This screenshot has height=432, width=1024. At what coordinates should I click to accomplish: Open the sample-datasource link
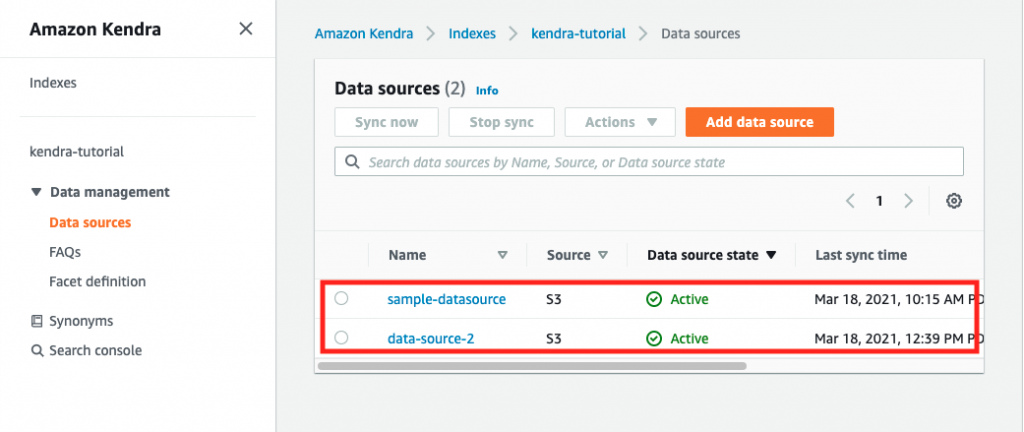point(446,299)
